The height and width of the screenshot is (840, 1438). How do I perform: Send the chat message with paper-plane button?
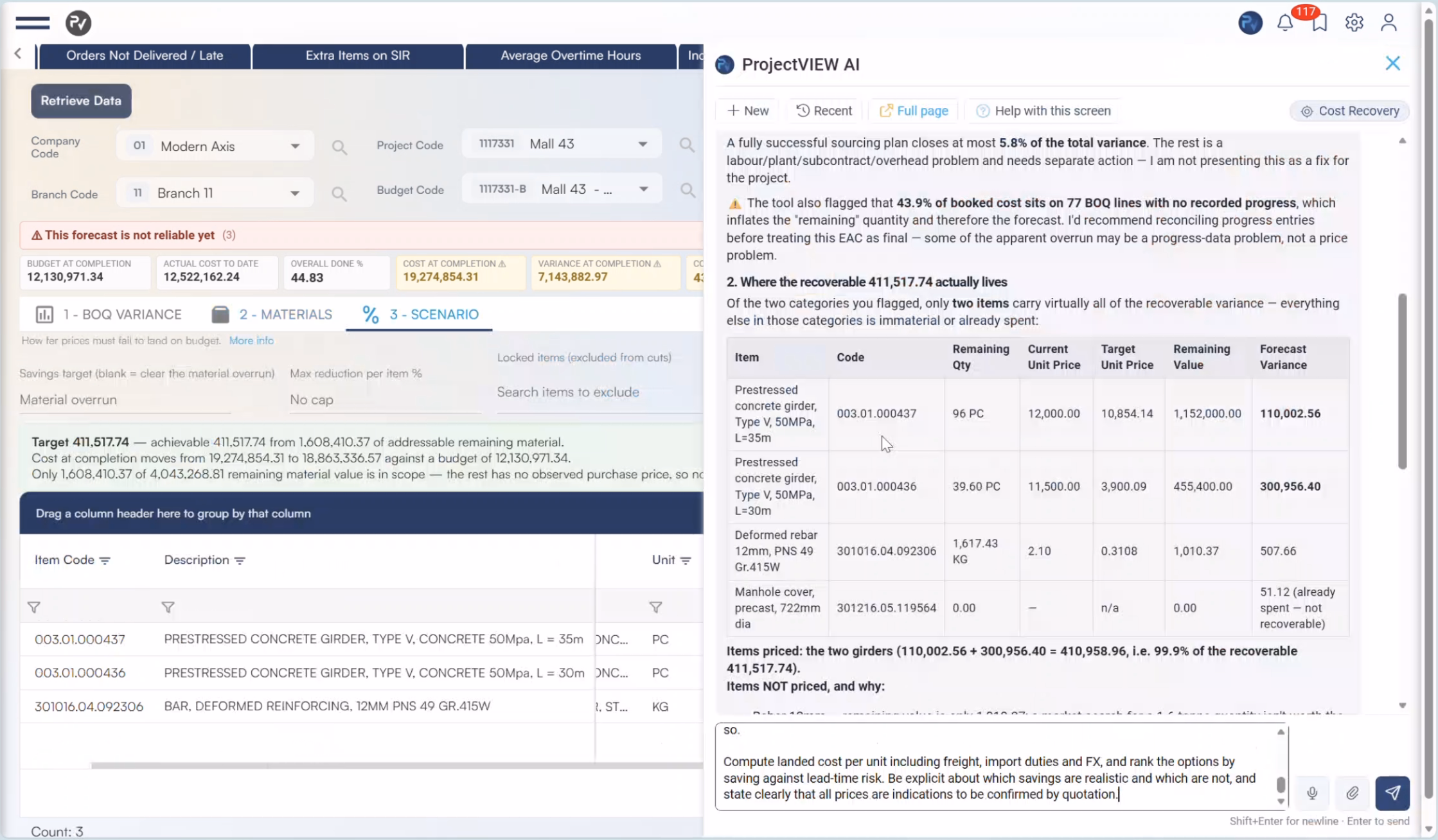(x=1392, y=793)
